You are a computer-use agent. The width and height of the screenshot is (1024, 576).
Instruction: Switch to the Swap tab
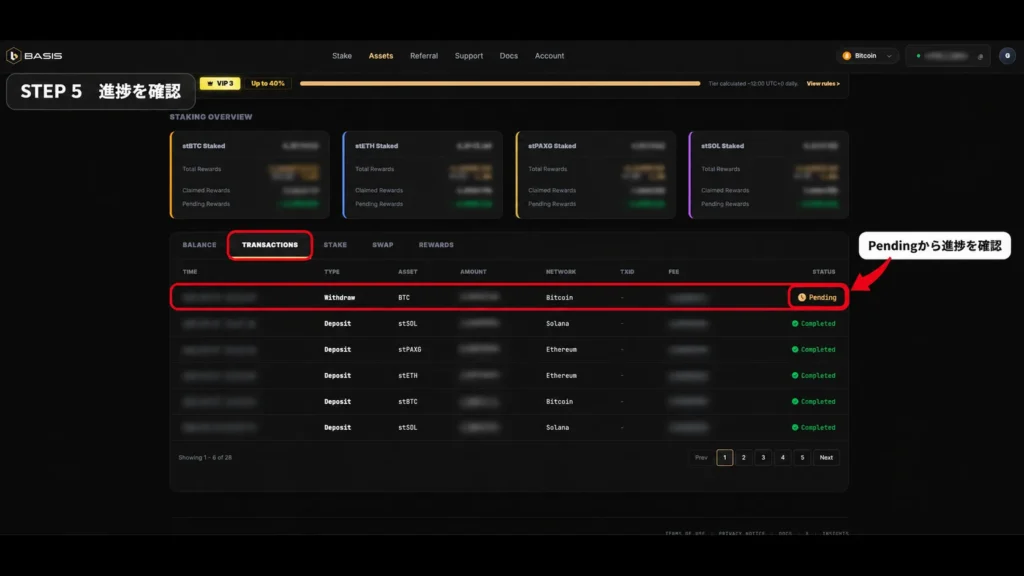[383, 245]
